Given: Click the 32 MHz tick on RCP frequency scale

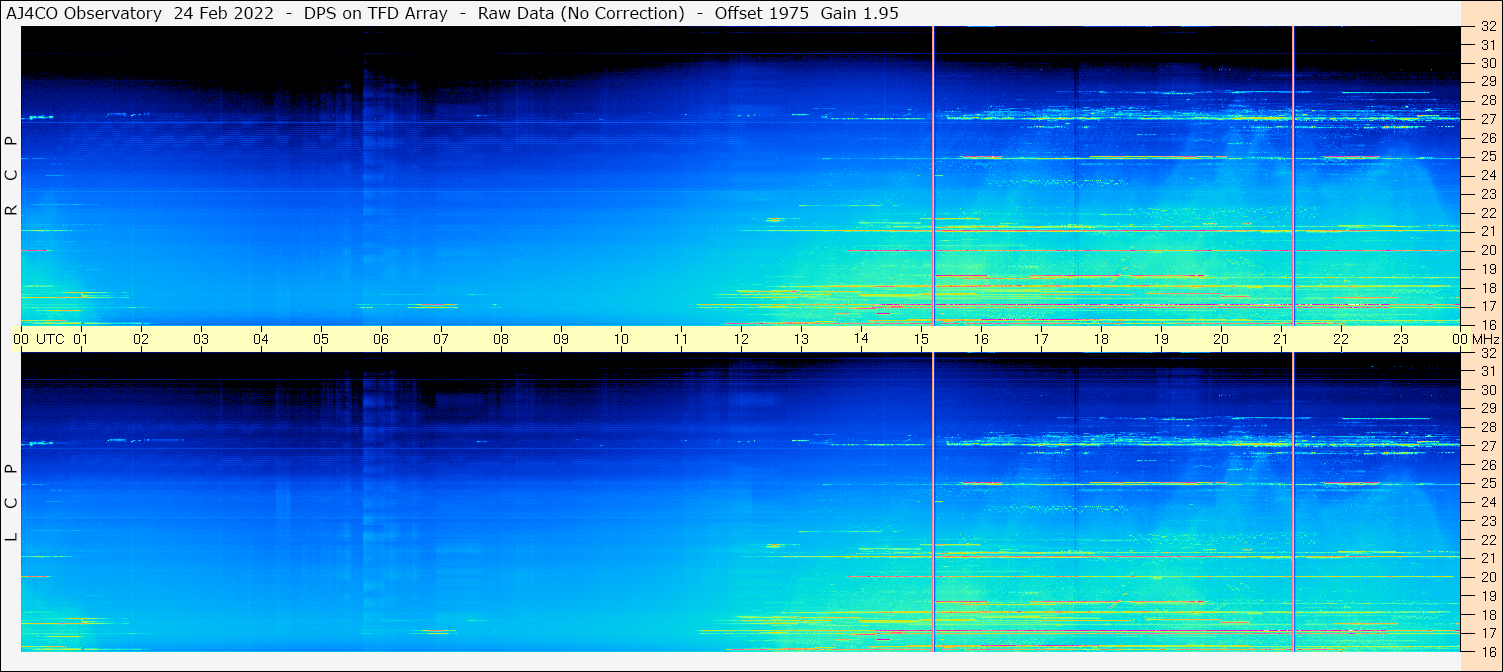Looking at the screenshot, I should [x=1488, y=27].
